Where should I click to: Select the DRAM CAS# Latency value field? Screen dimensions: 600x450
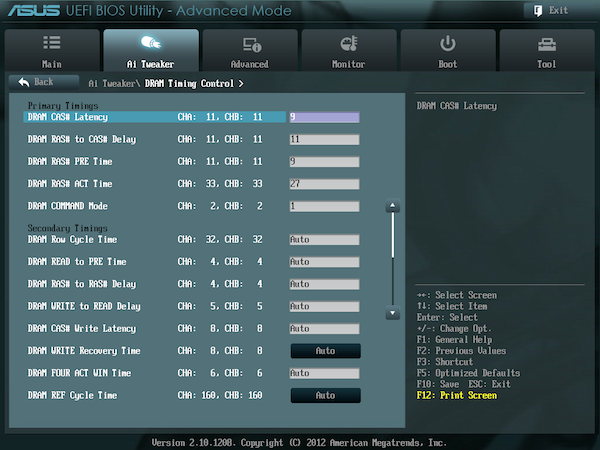tap(324, 117)
